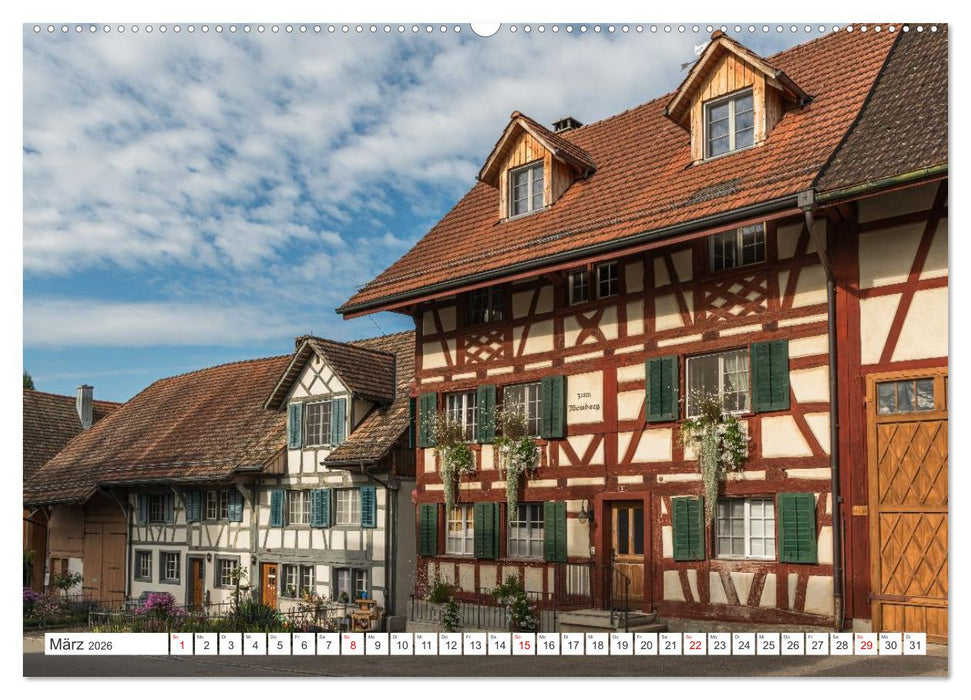The width and height of the screenshot is (971, 700).
Task: Click Tuesday 31, the last day cell
Action: point(914,644)
